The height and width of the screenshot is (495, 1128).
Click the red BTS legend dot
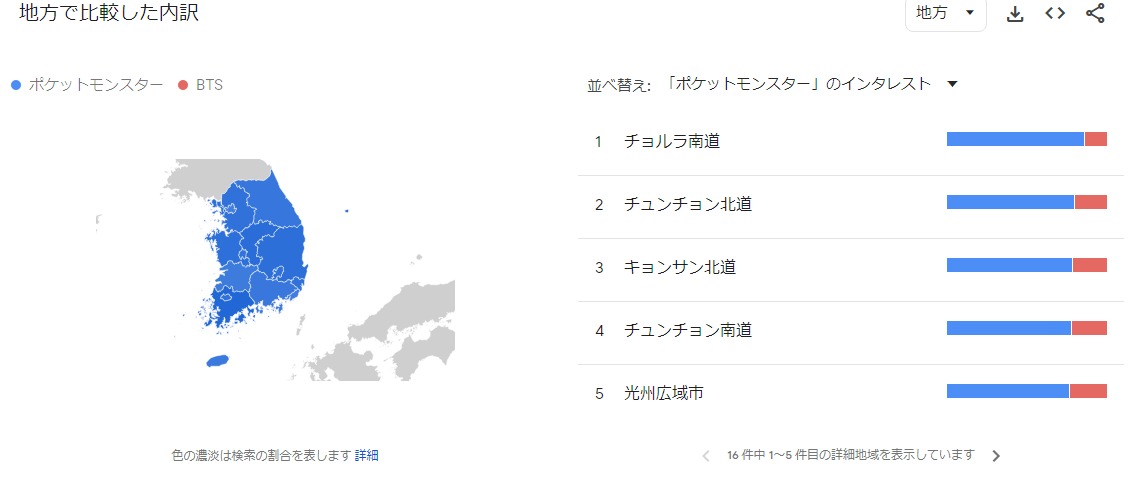click(x=183, y=85)
